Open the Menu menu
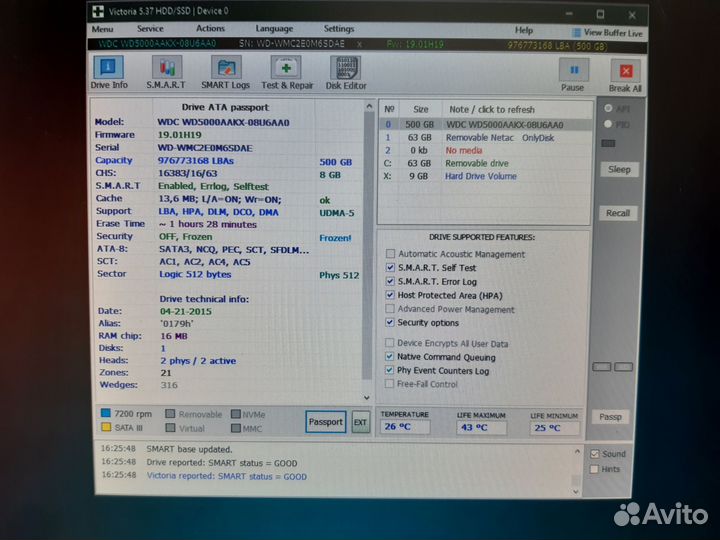The width and height of the screenshot is (720, 540). coord(102,29)
